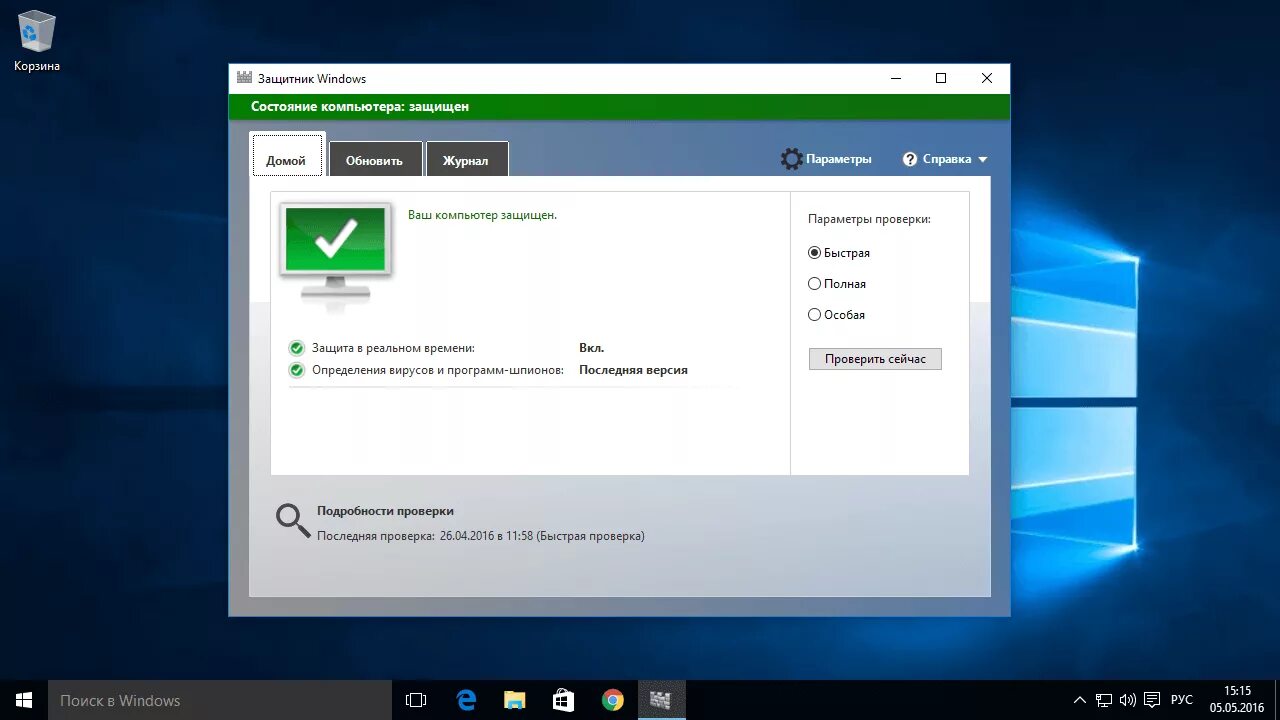The image size is (1280, 720).
Task: Click the magnifier icon by Подробности проверки
Action: pos(293,520)
